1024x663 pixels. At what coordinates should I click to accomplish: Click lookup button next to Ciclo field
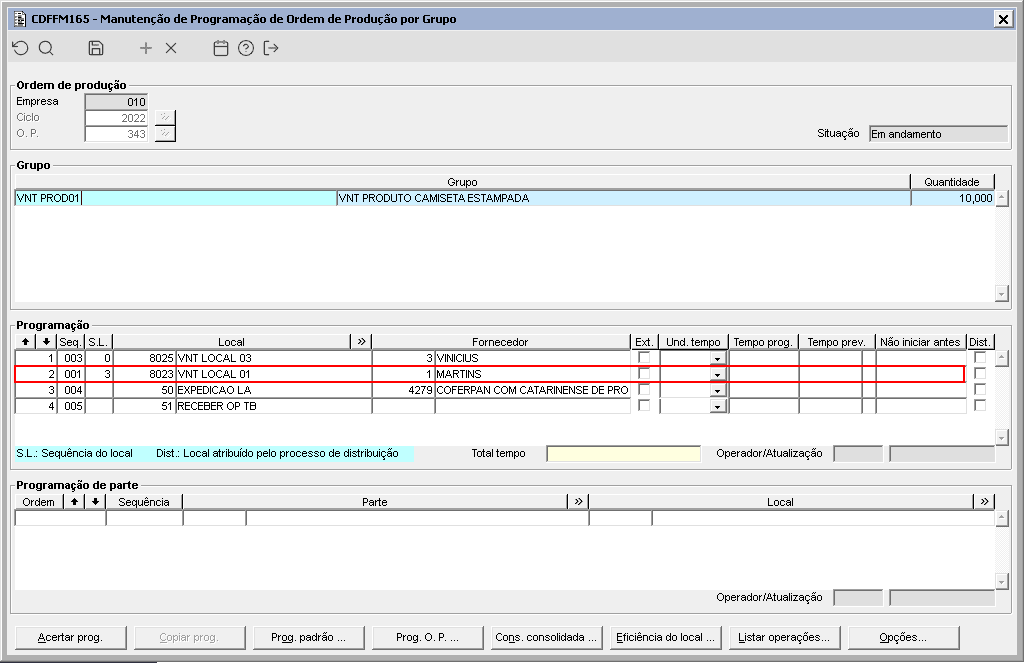pos(165,118)
